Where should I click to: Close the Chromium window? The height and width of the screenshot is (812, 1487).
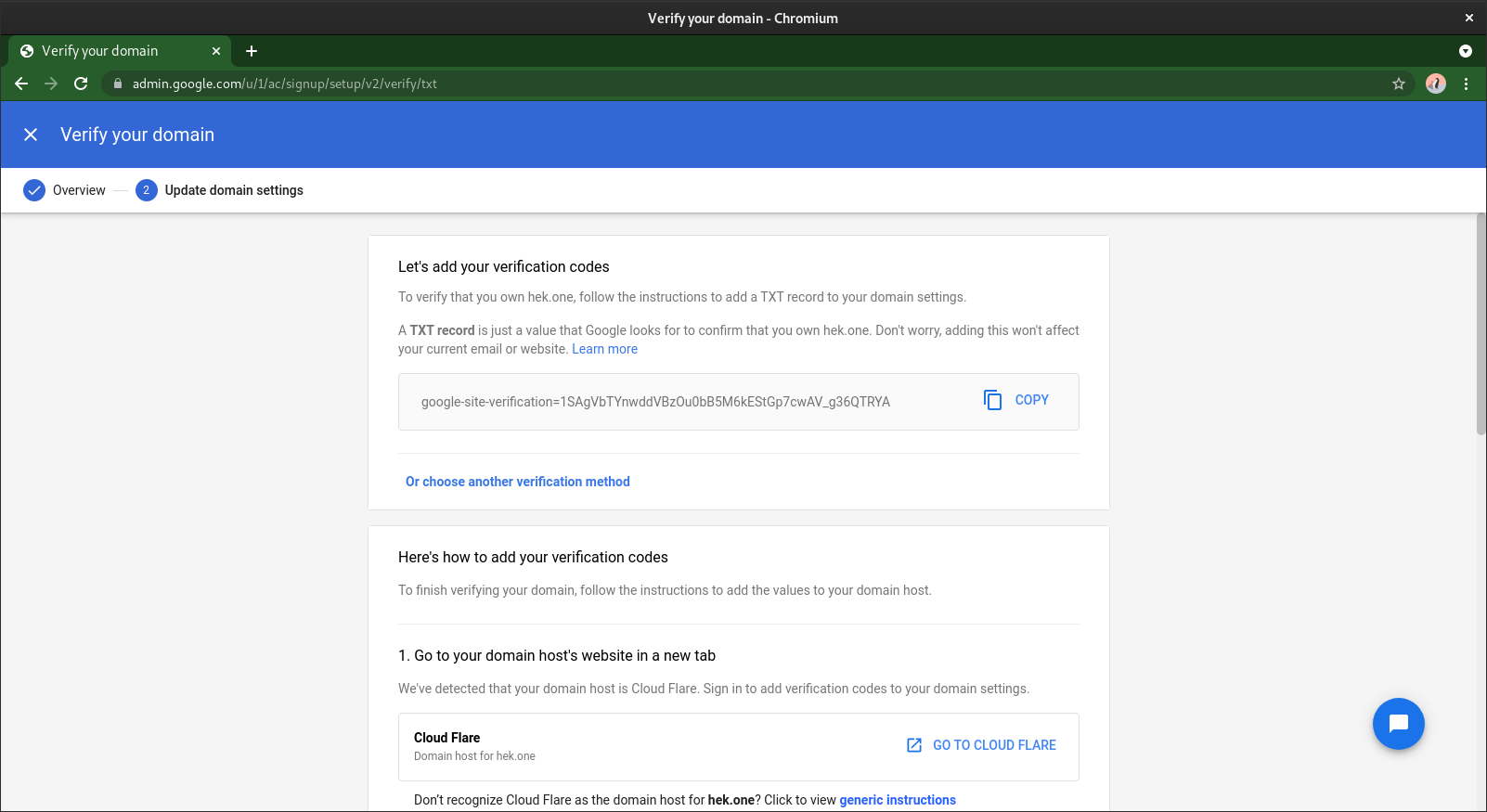(x=1469, y=18)
